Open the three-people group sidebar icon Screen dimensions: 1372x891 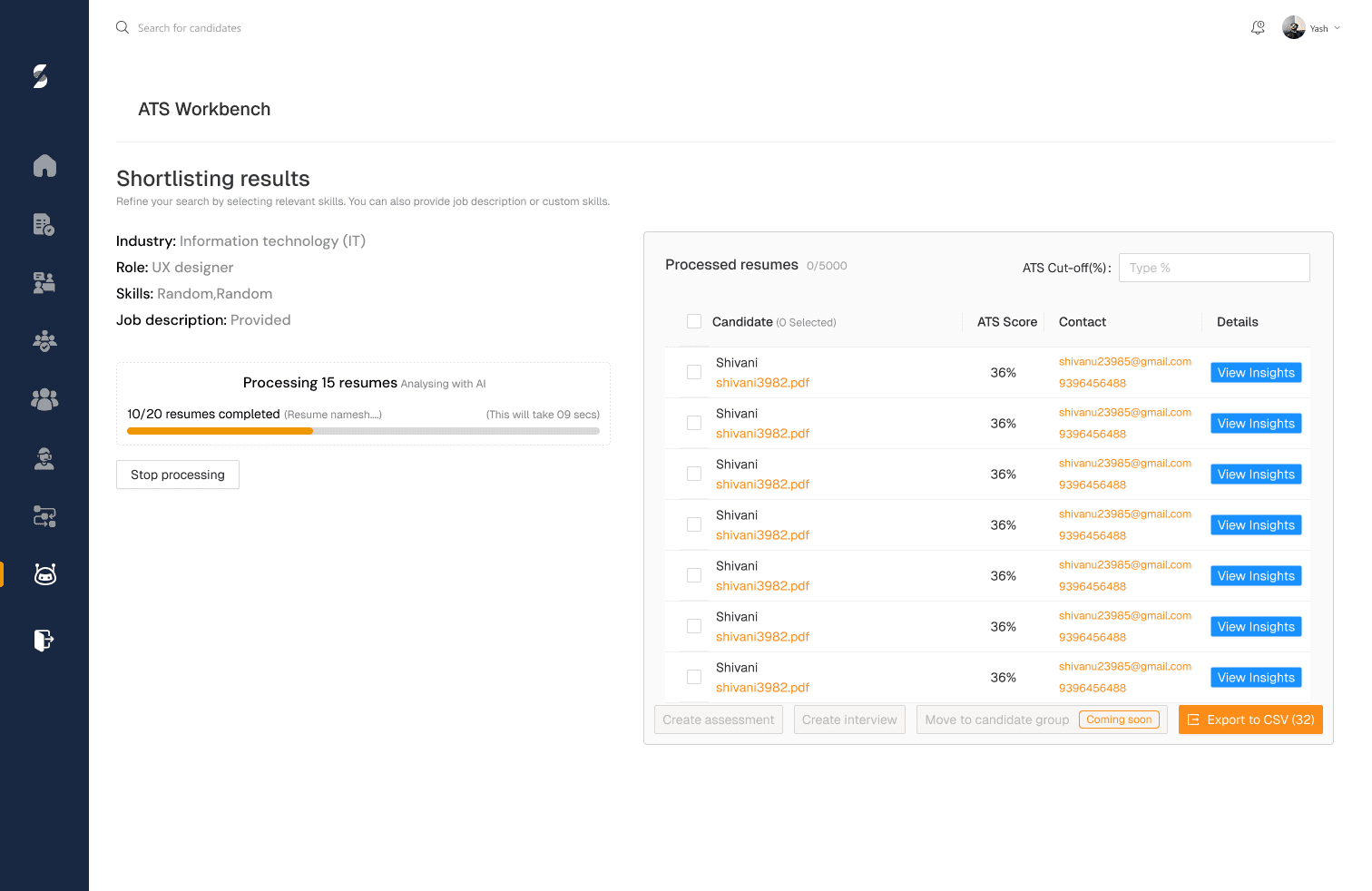tap(44, 399)
